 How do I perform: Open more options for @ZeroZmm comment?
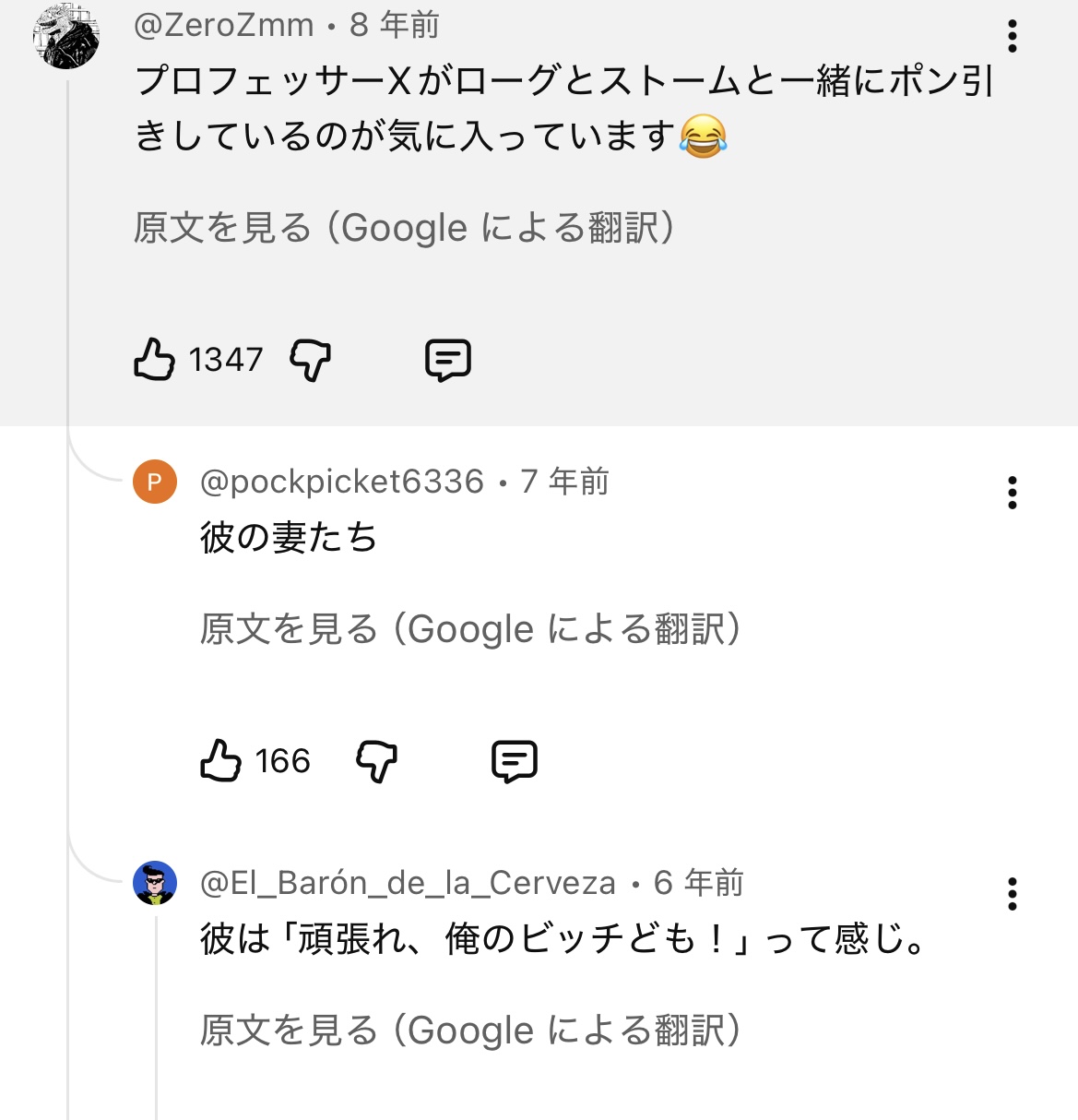point(1012,36)
